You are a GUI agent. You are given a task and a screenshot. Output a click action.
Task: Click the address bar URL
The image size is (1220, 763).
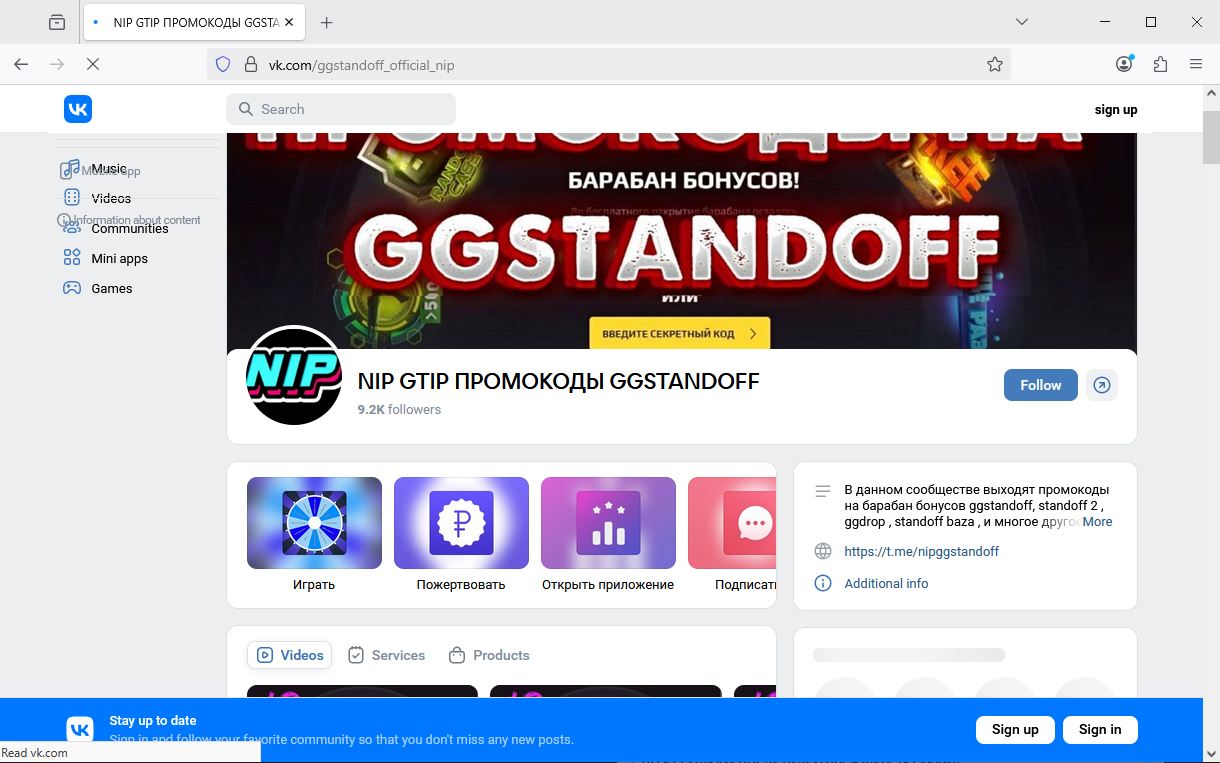361,65
